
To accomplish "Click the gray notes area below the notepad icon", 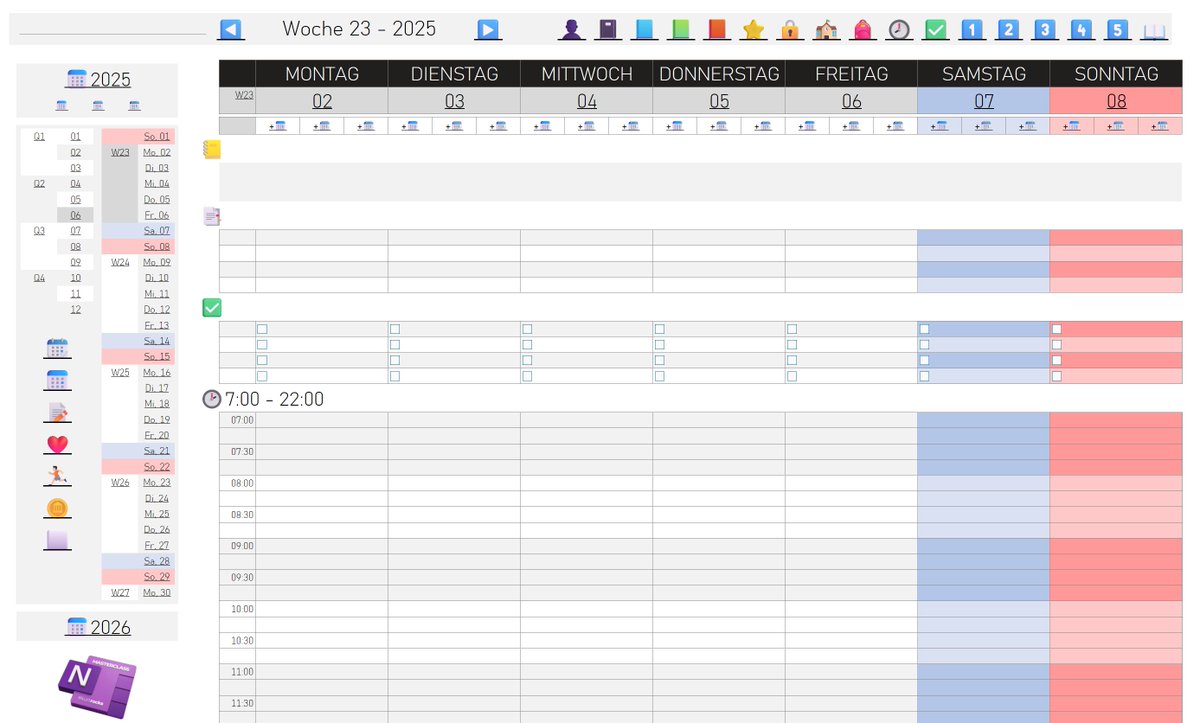I will tap(700, 182).
